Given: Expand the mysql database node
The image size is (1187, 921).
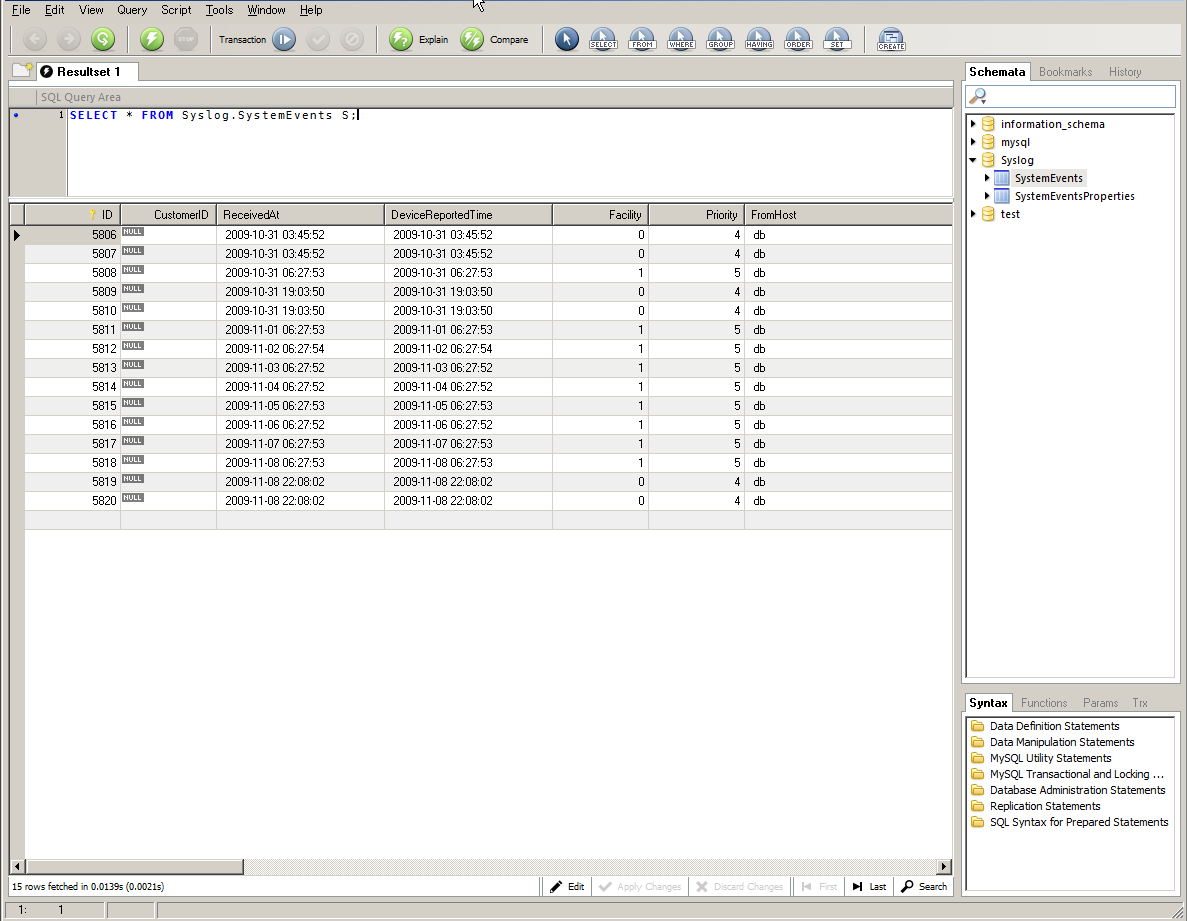Looking at the screenshot, I should point(974,142).
